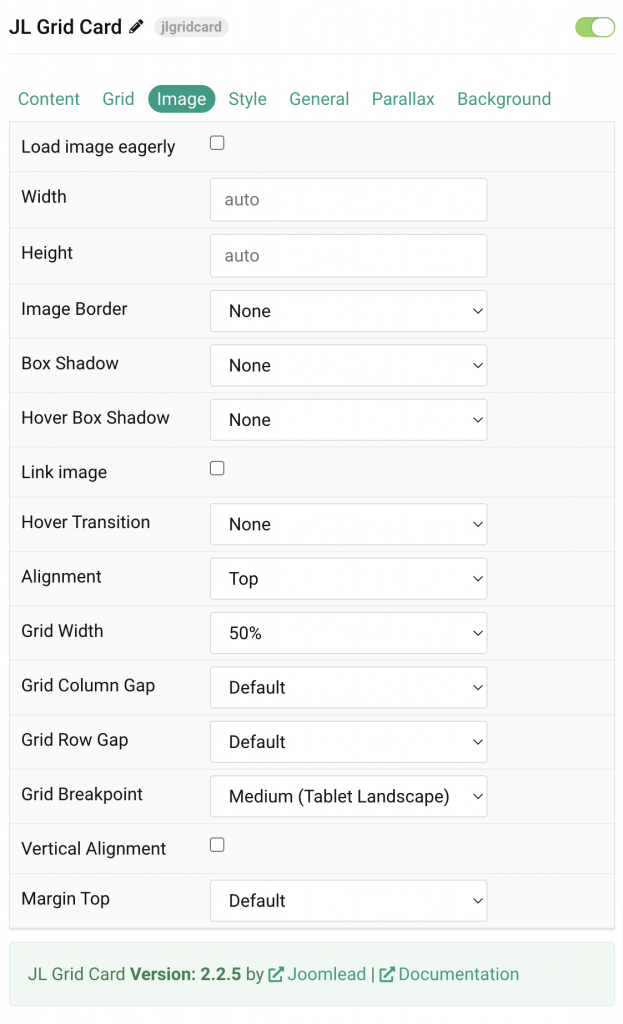Open the Grid Width dropdown showing 50%
The width and height of the screenshot is (623, 1024).
(x=348, y=633)
